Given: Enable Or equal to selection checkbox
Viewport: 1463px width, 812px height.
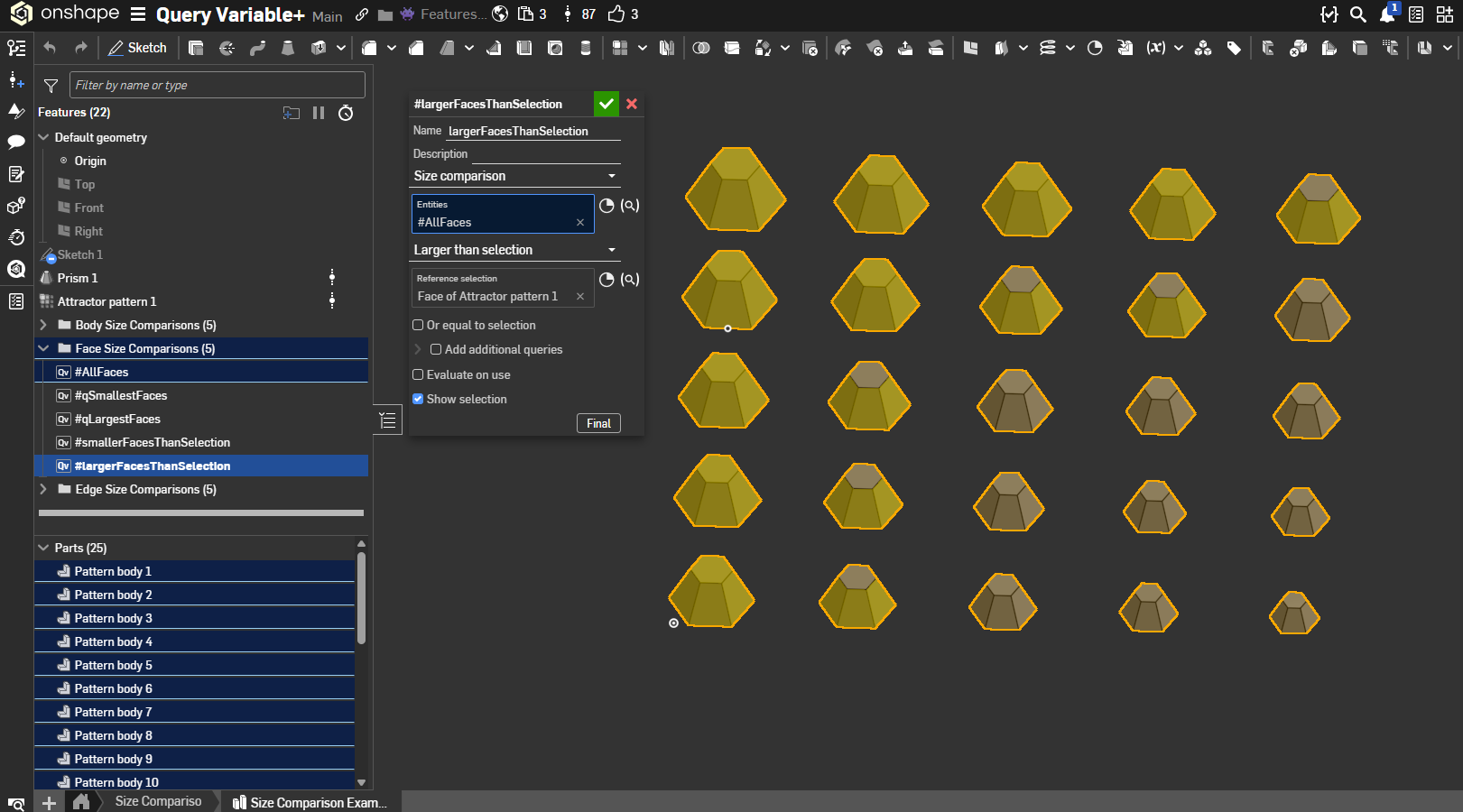Looking at the screenshot, I should [418, 325].
